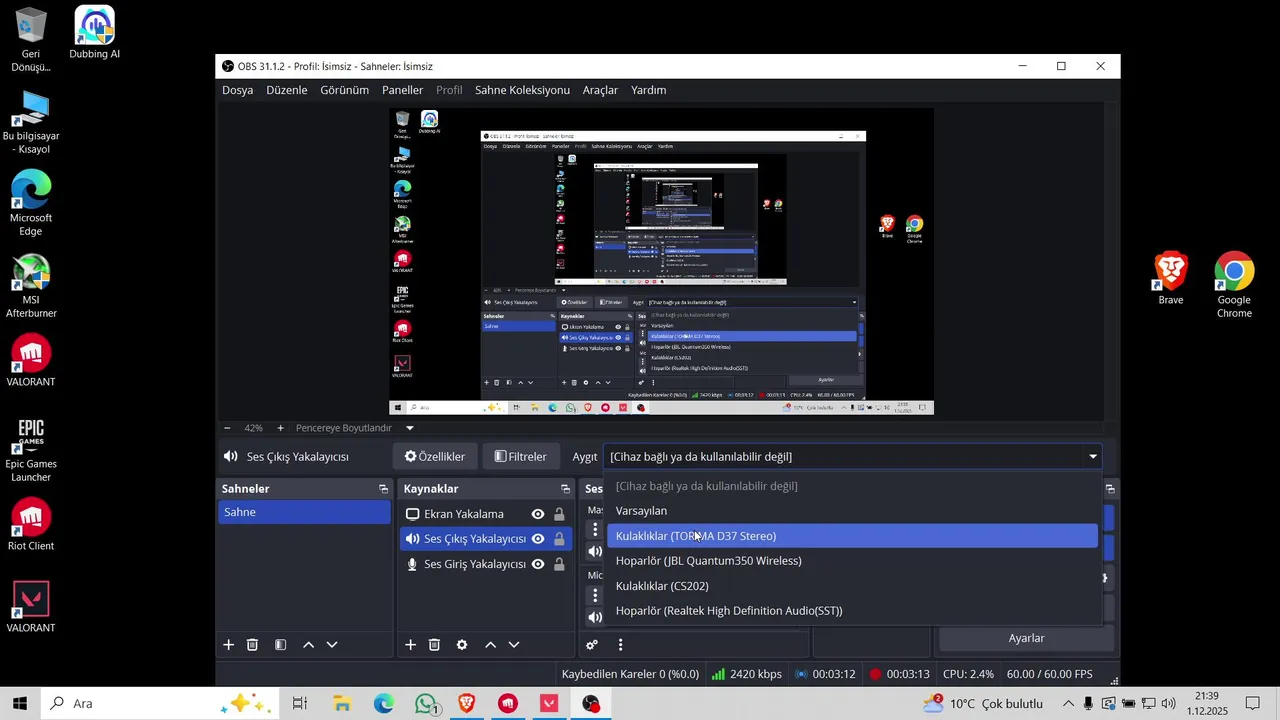Click the OBS preview canvas
Image resolution: width=1280 pixels, height=720 pixels.
661,261
